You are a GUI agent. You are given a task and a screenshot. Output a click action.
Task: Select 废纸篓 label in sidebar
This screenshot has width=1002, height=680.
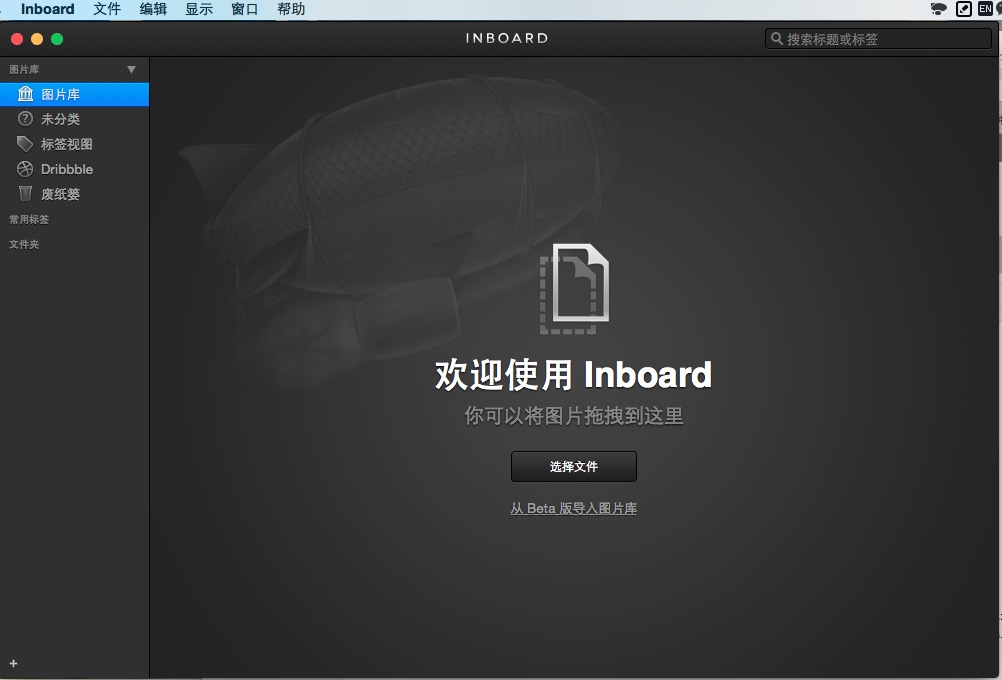tap(60, 194)
